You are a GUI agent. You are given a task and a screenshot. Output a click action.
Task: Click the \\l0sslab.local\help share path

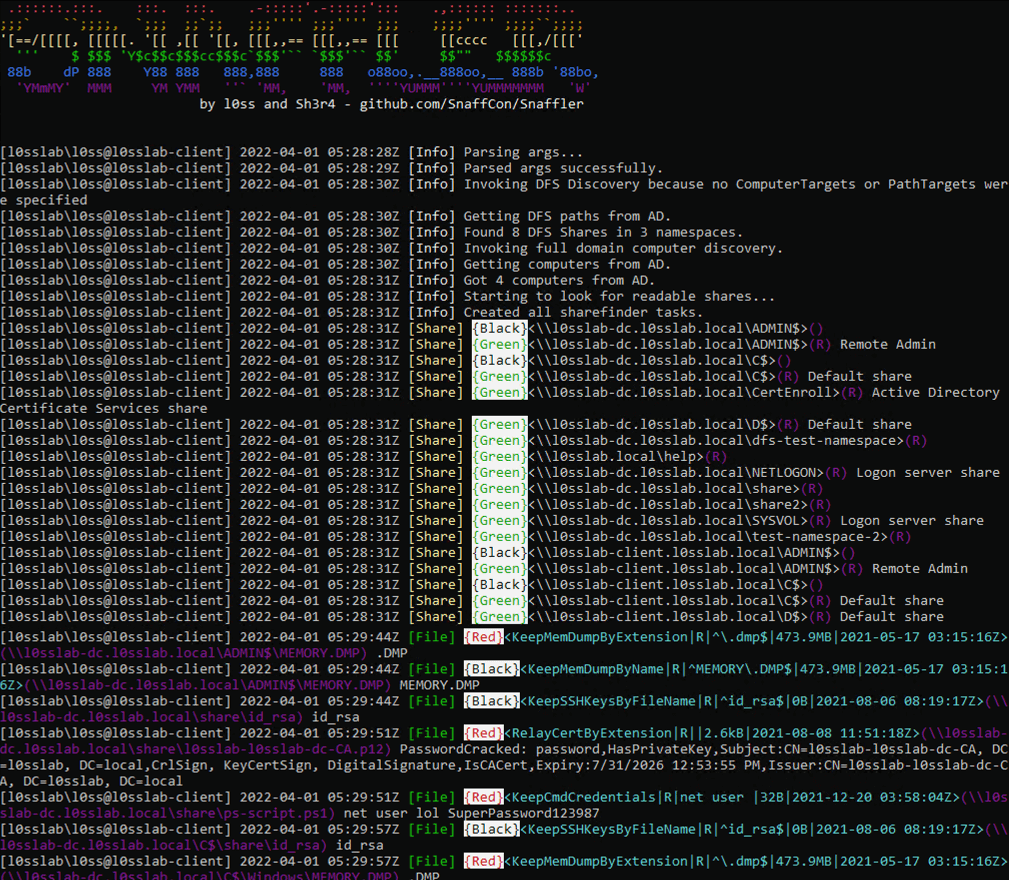pos(619,457)
